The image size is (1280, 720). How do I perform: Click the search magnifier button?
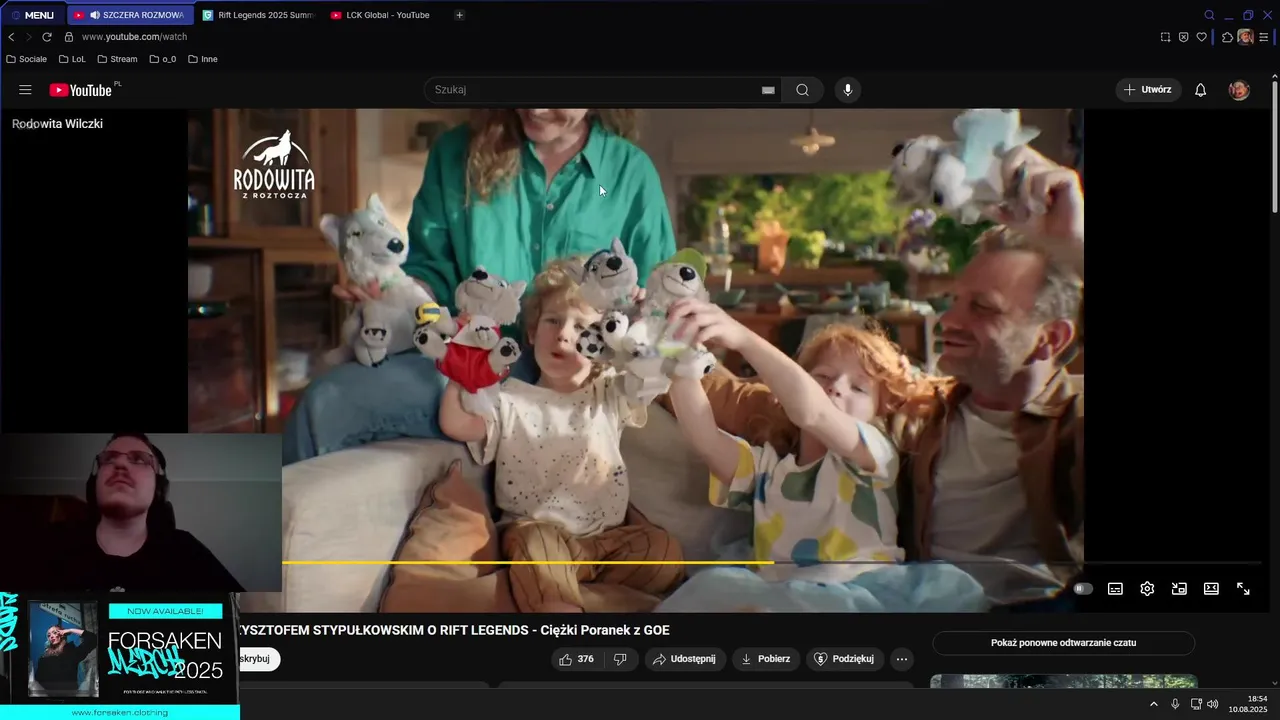pyautogui.click(x=803, y=90)
